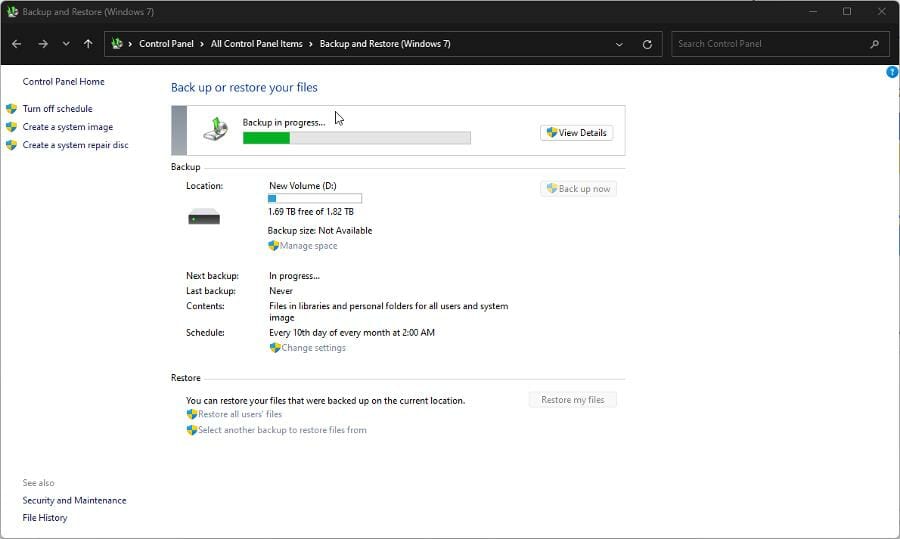The height and width of the screenshot is (539, 900).
Task: Click the Forward navigation arrow
Action: tap(42, 44)
